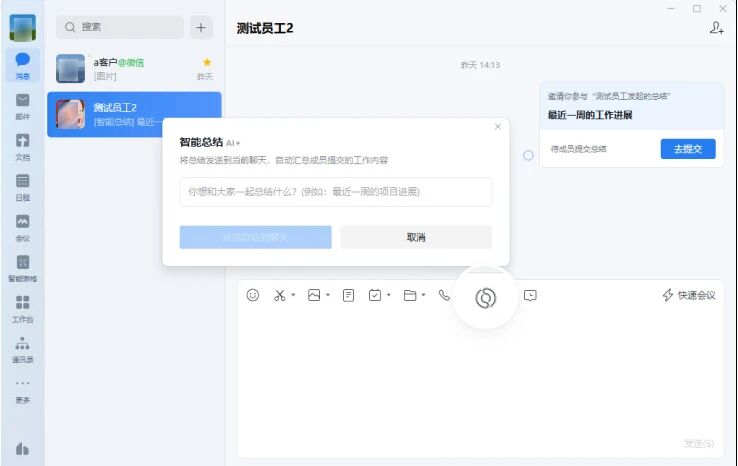Select the 测试员工2 conversation in chat list
The image size is (738, 466).
coord(134,114)
